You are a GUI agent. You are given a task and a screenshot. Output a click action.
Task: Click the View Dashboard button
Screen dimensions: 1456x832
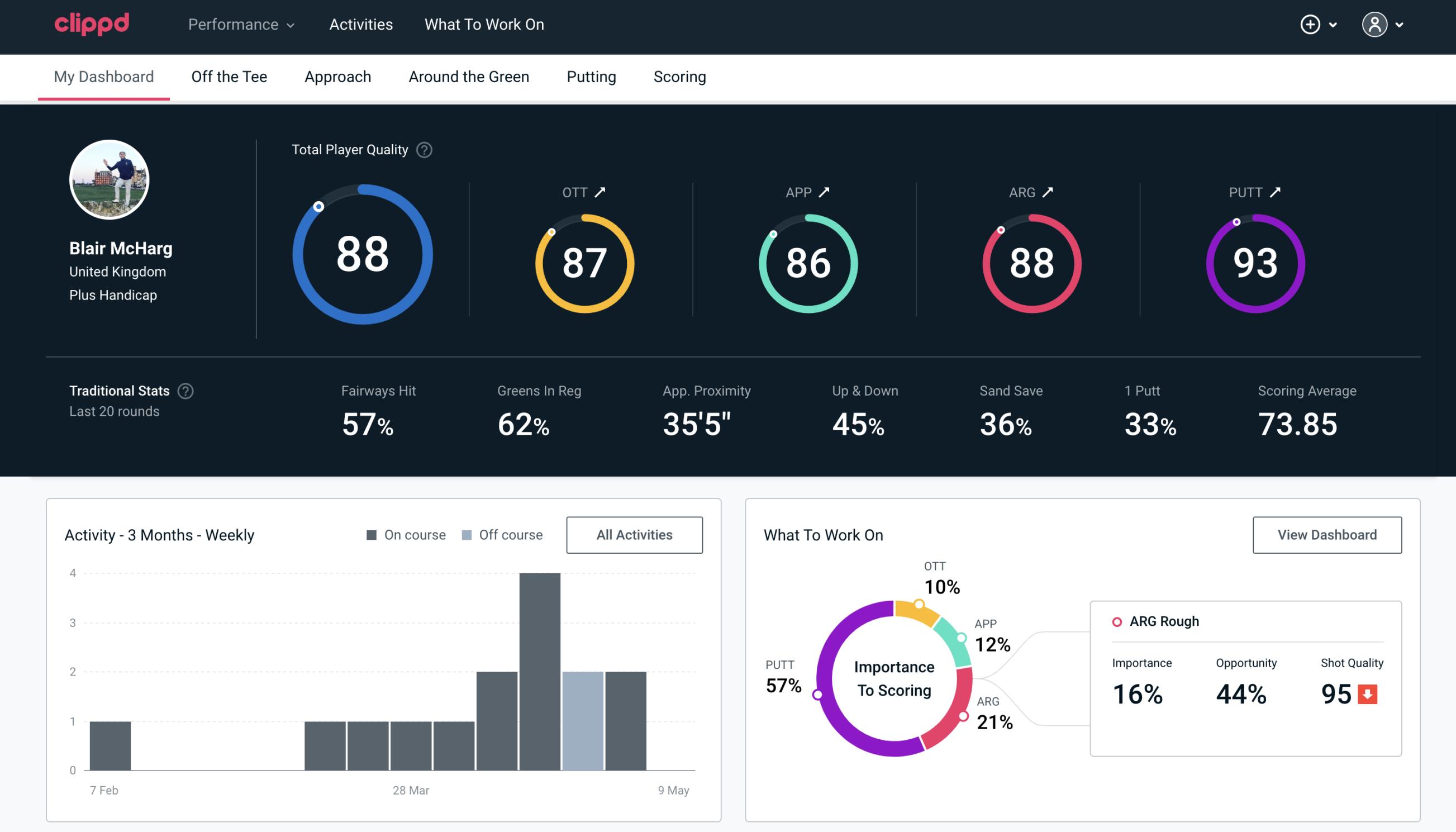pyautogui.click(x=1328, y=534)
